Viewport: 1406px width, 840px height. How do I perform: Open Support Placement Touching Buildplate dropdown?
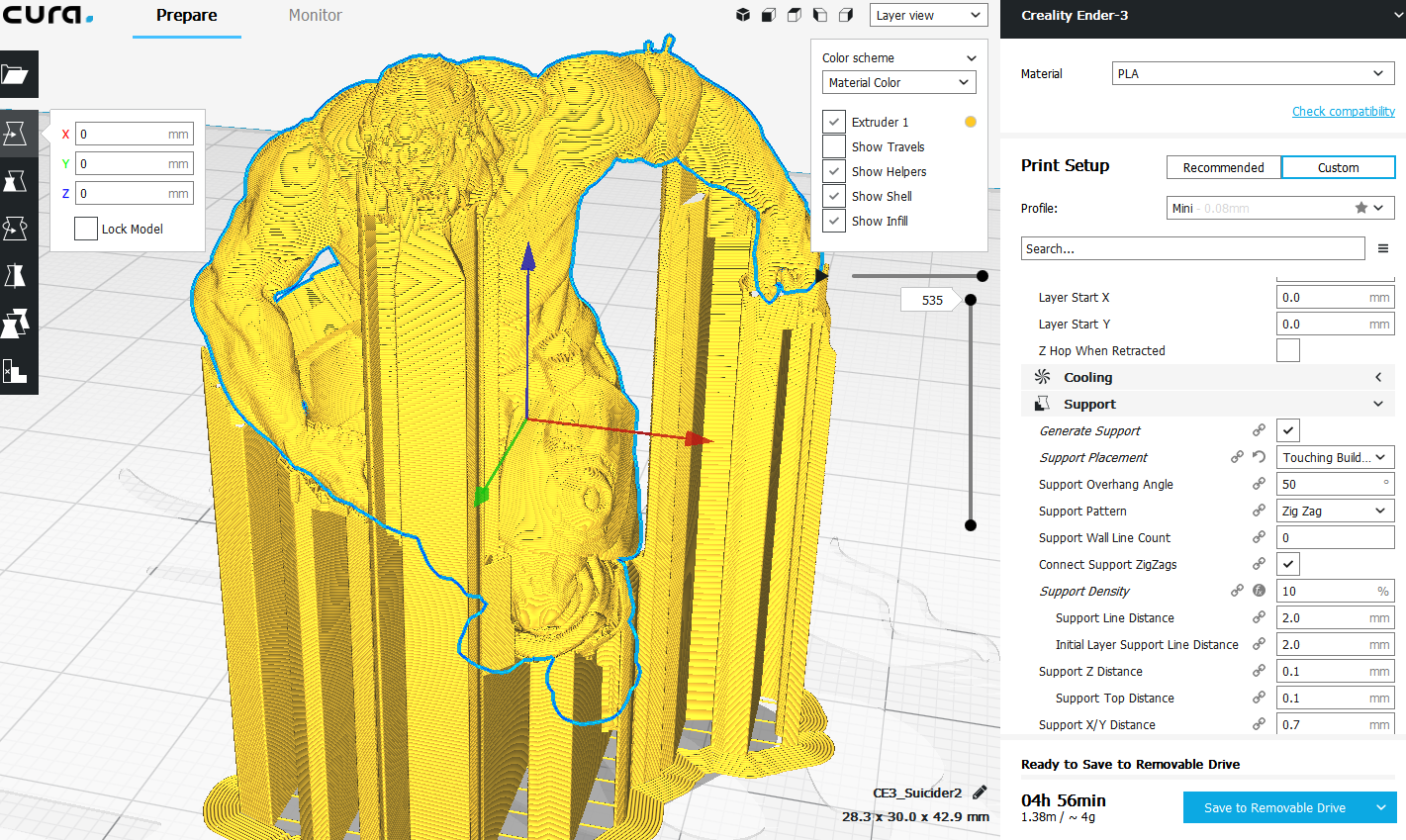[x=1336, y=457]
